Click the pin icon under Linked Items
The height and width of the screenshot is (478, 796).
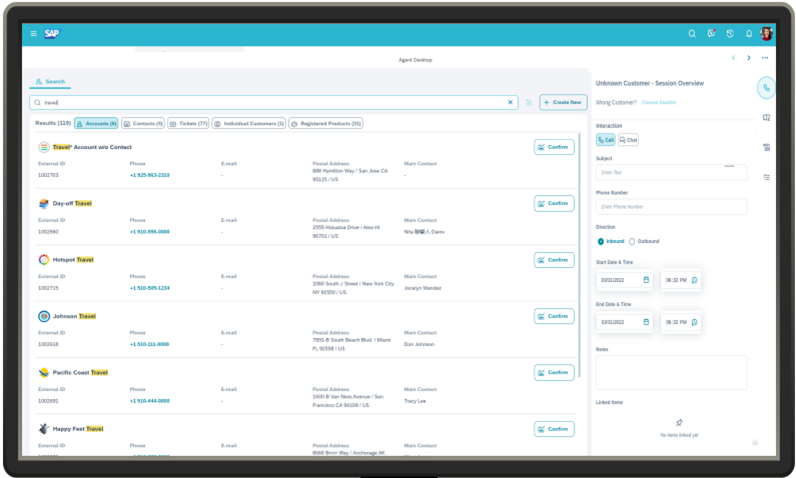tap(679, 423)
